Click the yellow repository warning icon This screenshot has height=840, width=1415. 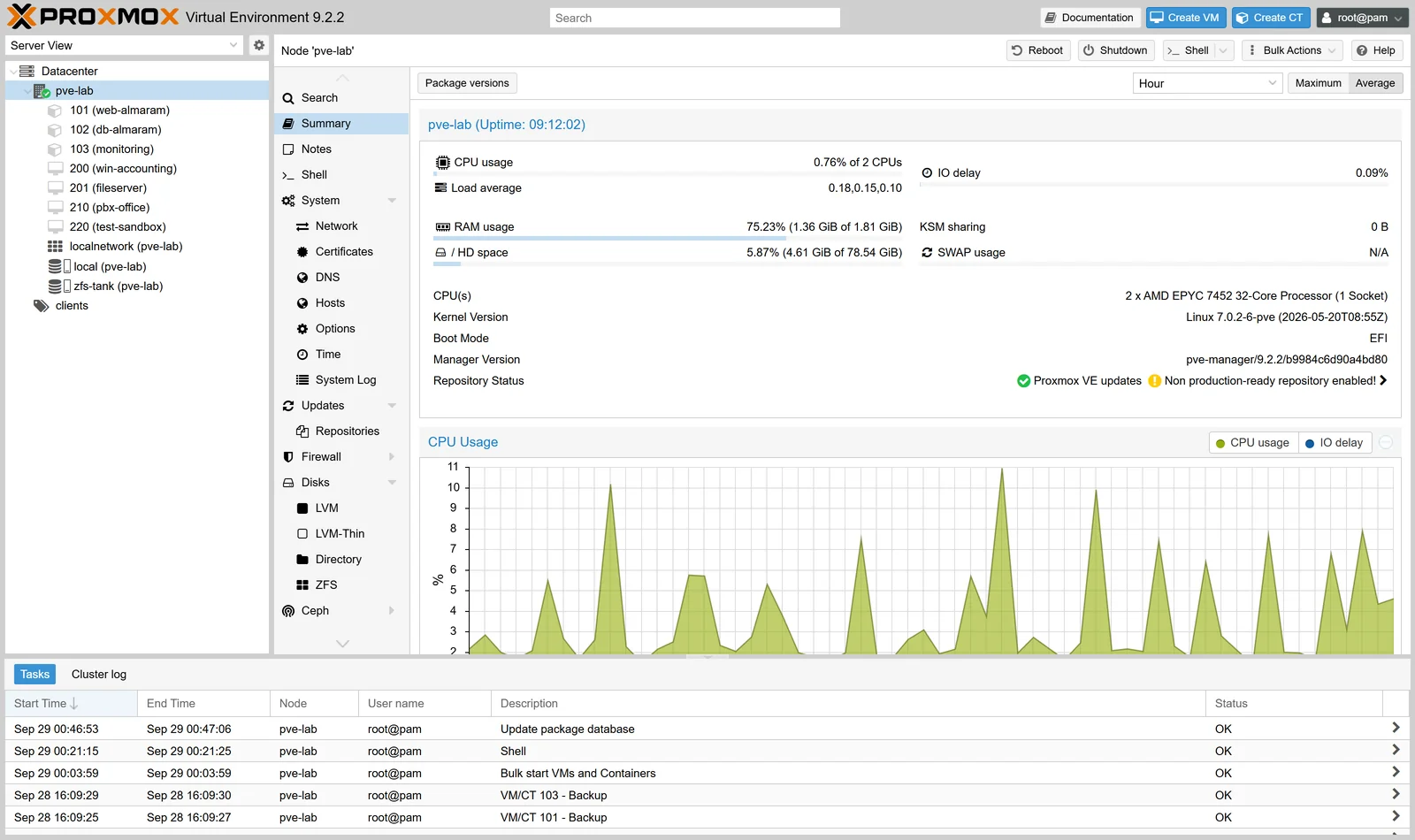tap(1154, 381)
